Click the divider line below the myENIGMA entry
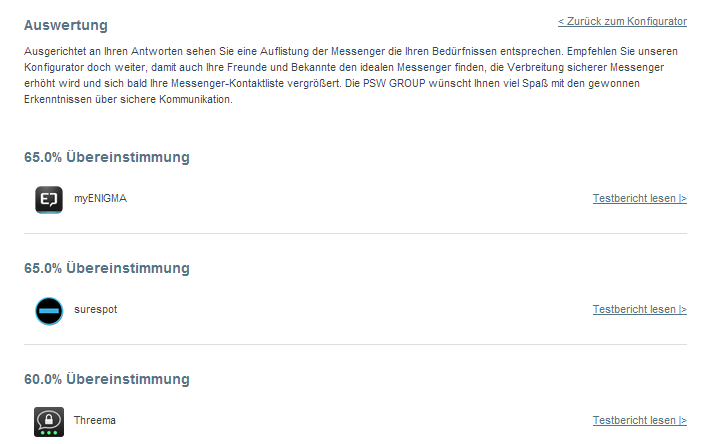 point(355,234)
